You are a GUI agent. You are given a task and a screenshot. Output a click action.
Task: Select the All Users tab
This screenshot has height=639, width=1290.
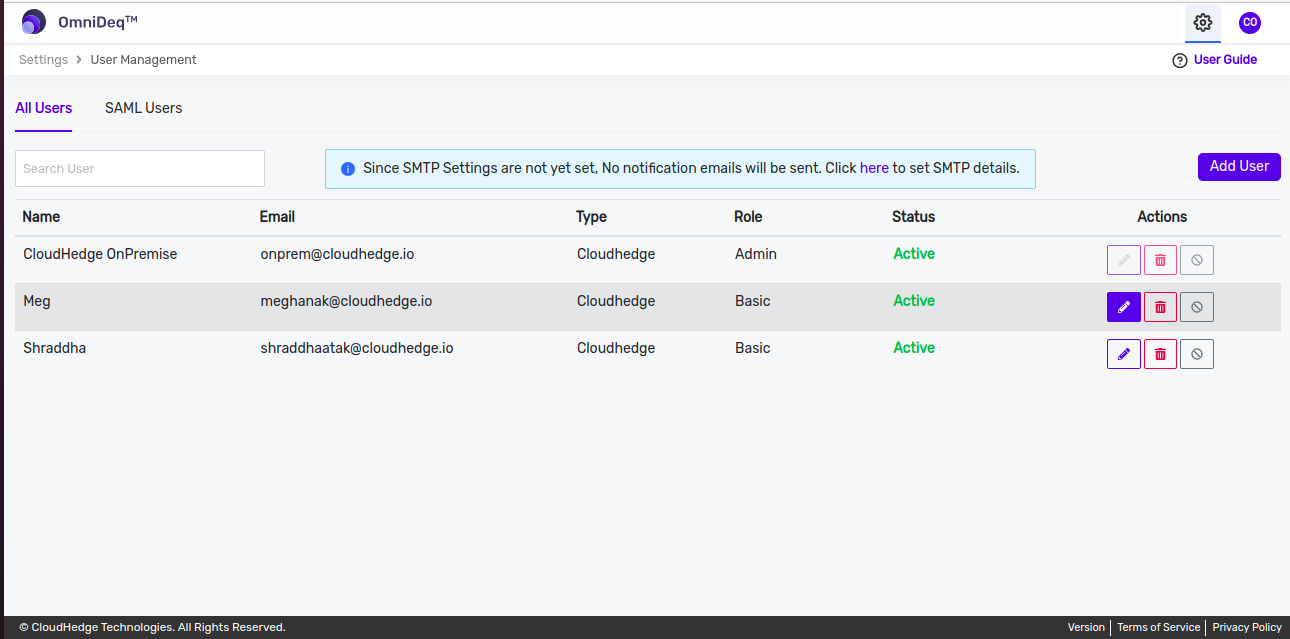[43, 108]
